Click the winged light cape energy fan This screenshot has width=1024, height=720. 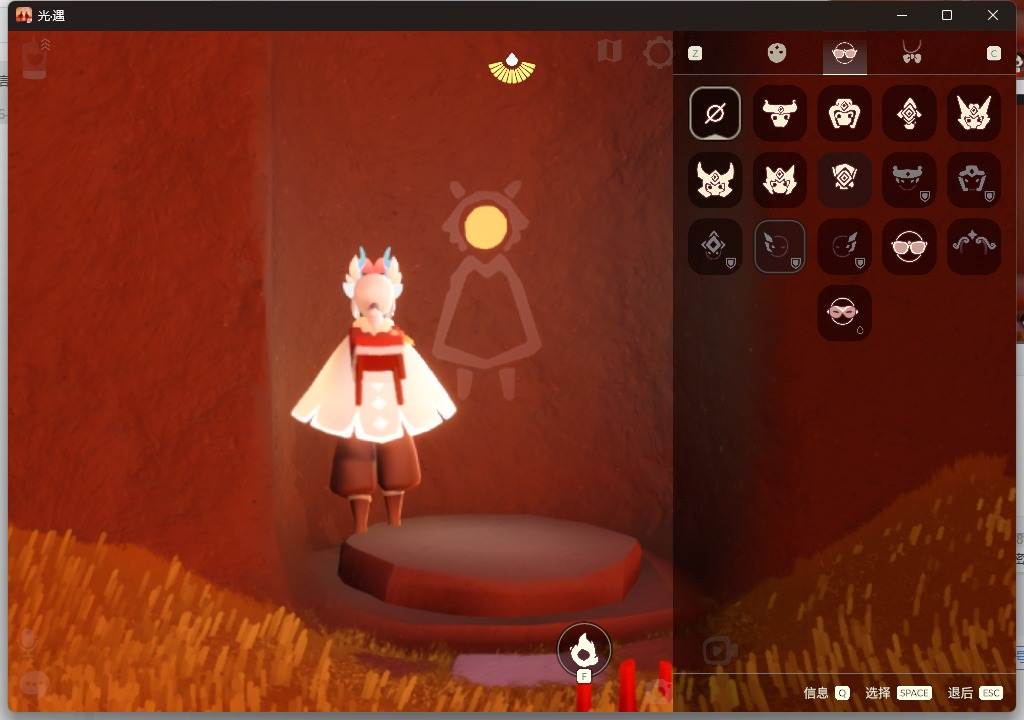(x=512, y=69)
